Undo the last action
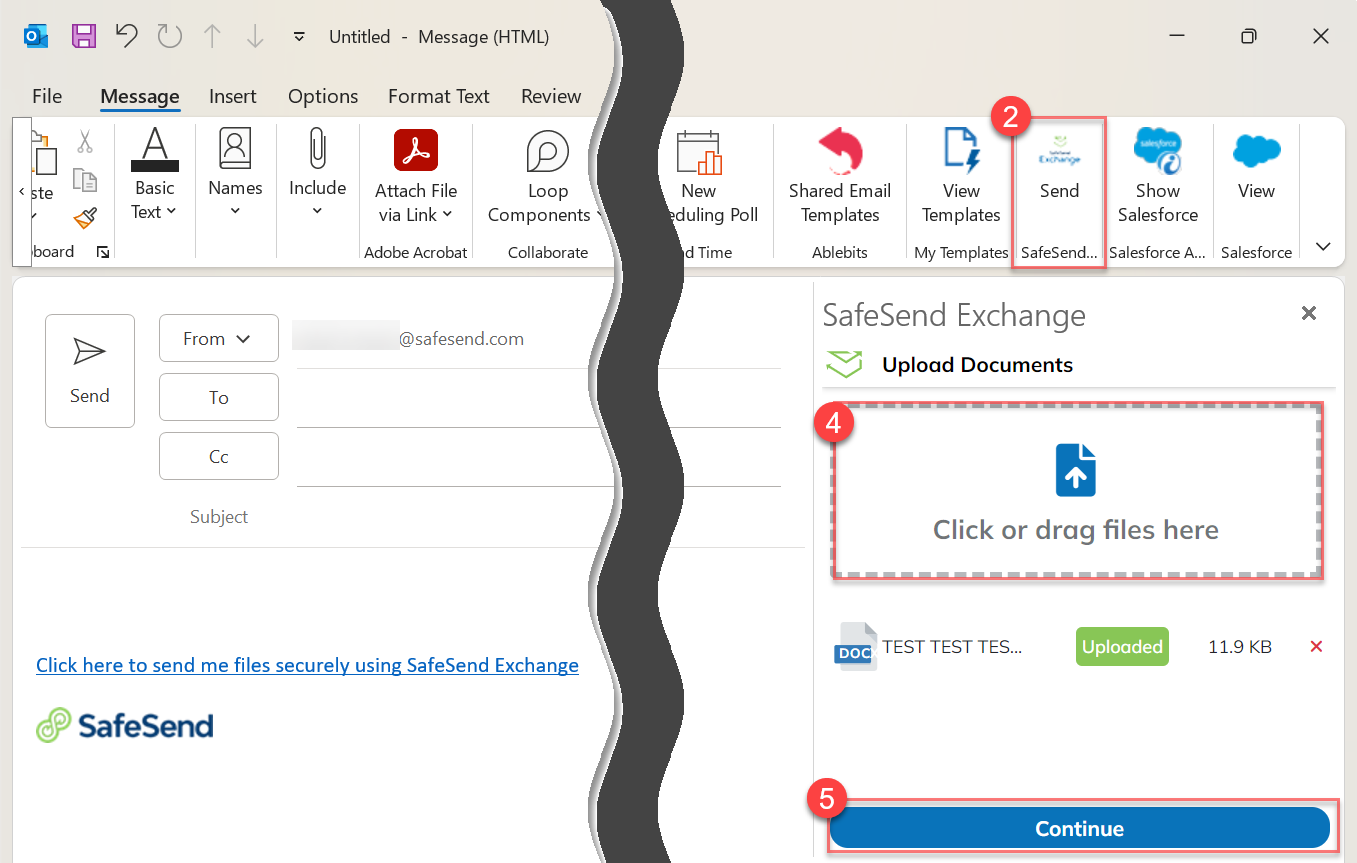The image size is (1357, 863). [126, 35]
